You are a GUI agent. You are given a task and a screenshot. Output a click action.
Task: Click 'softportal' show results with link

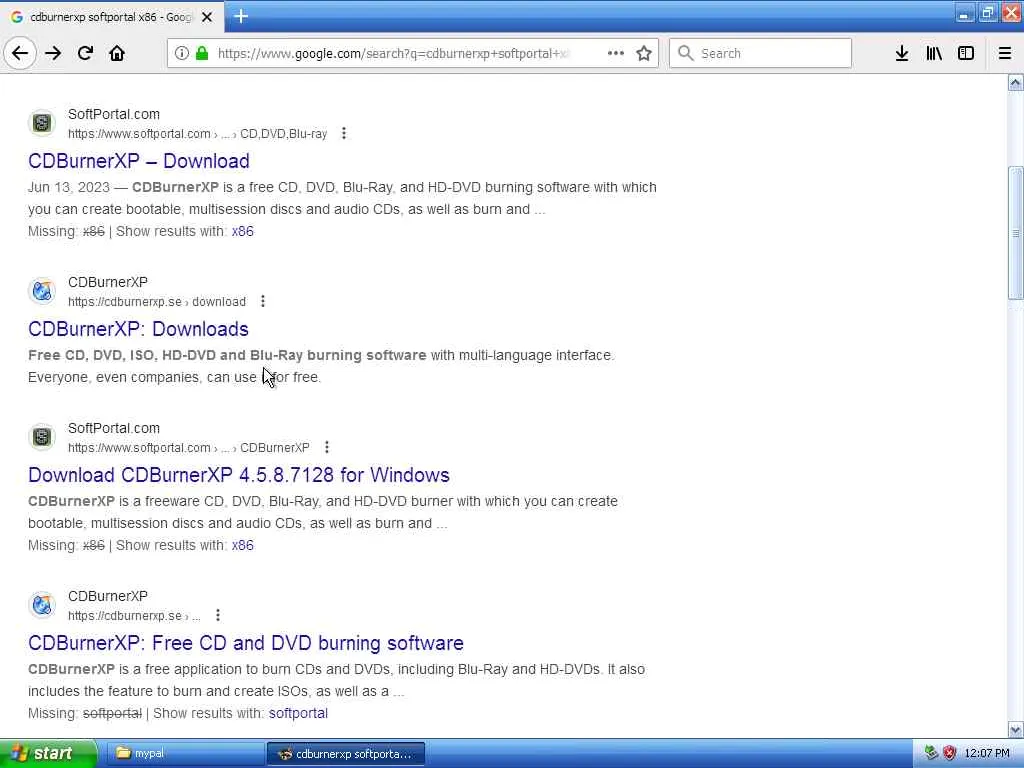[x=298, y=713]
